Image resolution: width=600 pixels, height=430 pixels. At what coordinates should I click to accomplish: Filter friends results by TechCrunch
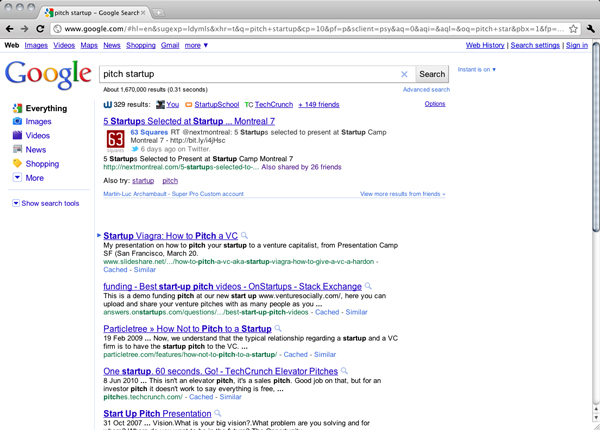274,104
